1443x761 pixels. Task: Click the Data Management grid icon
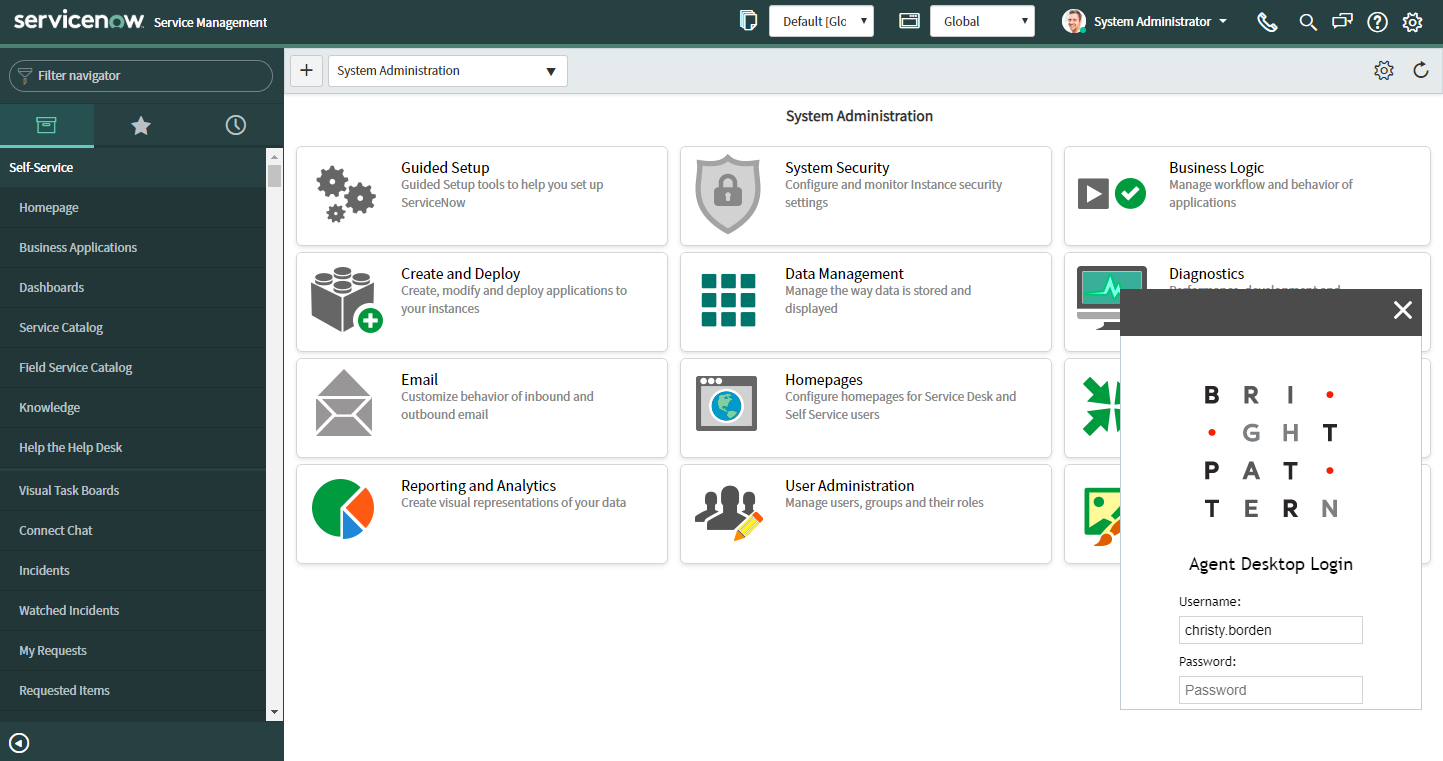[728, 300]
